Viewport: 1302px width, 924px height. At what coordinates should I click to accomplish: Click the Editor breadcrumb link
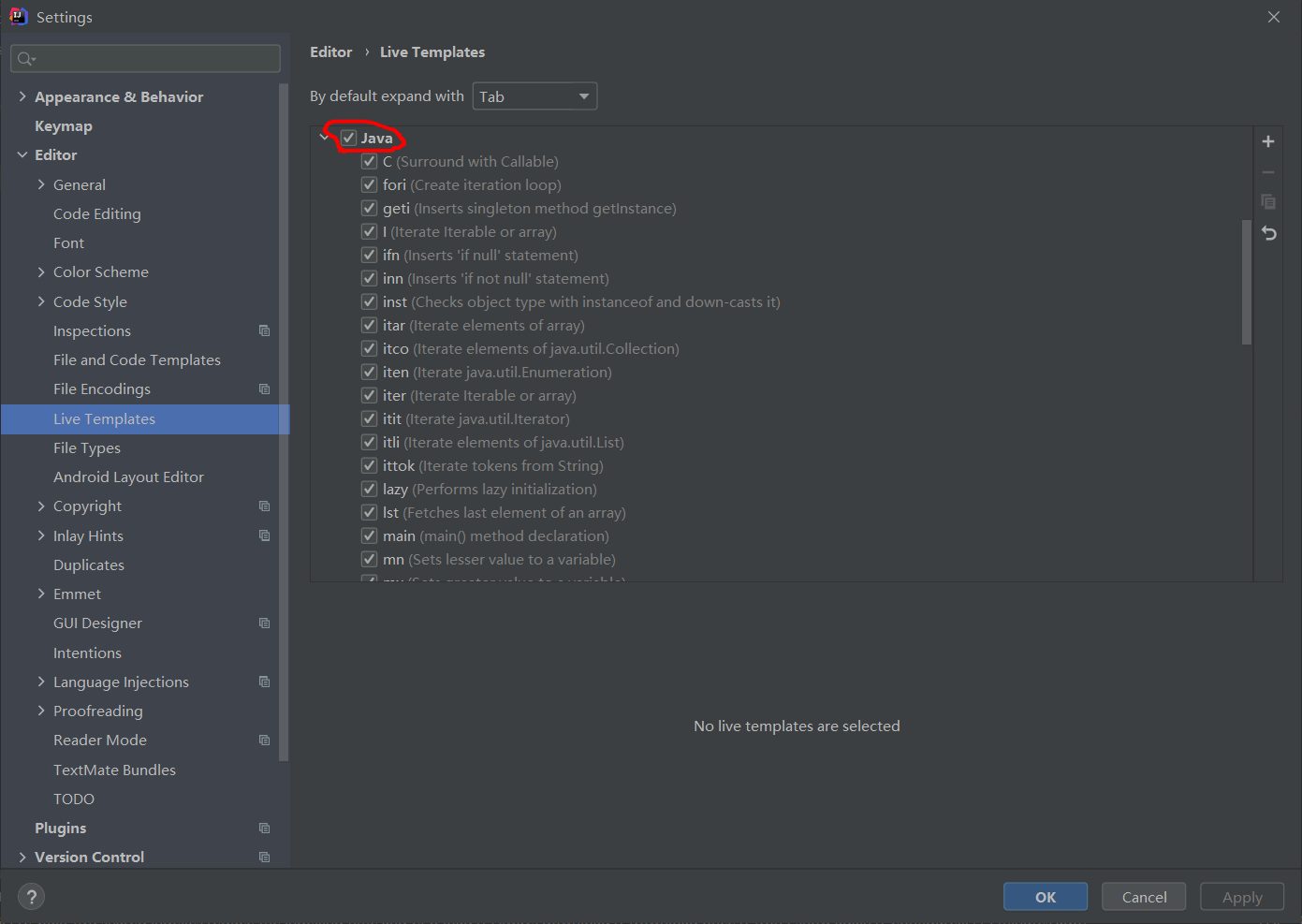(x=331, y=51)
